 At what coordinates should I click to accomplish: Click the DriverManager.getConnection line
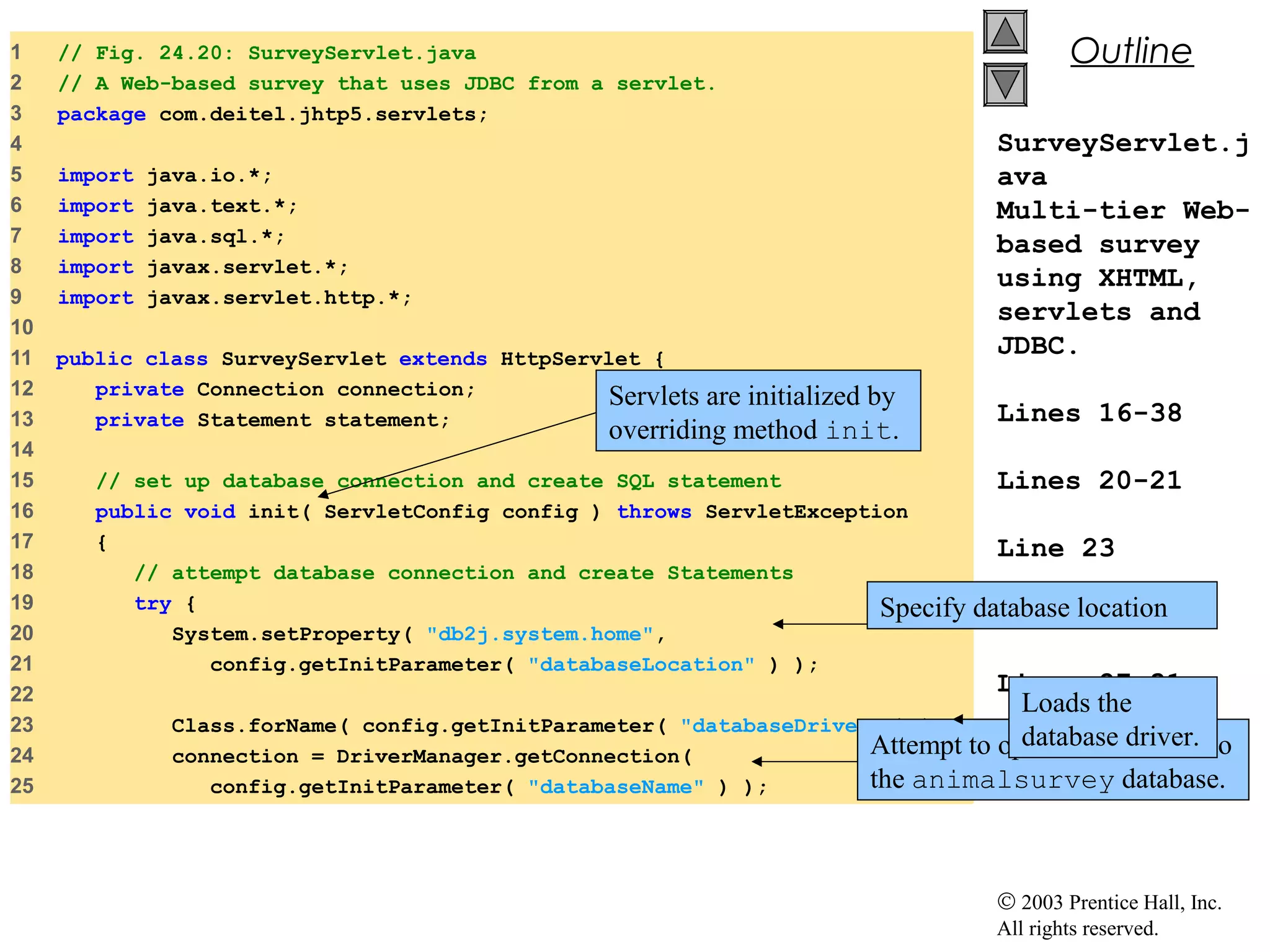pos(432,756)
